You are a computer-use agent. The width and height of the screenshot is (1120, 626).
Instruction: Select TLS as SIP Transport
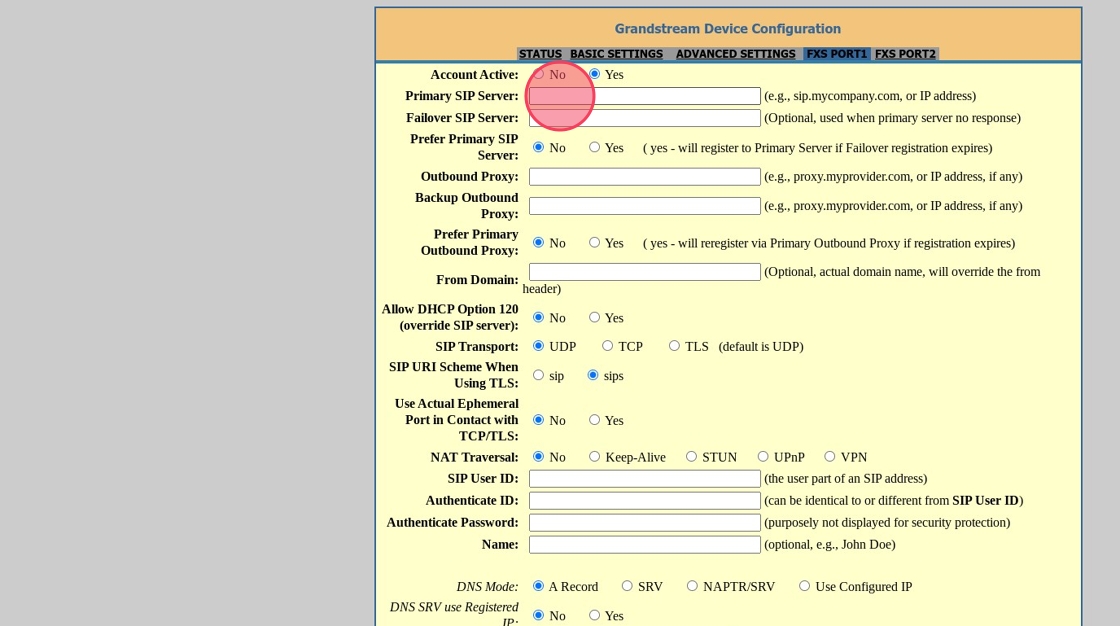(x=674, y=346)
